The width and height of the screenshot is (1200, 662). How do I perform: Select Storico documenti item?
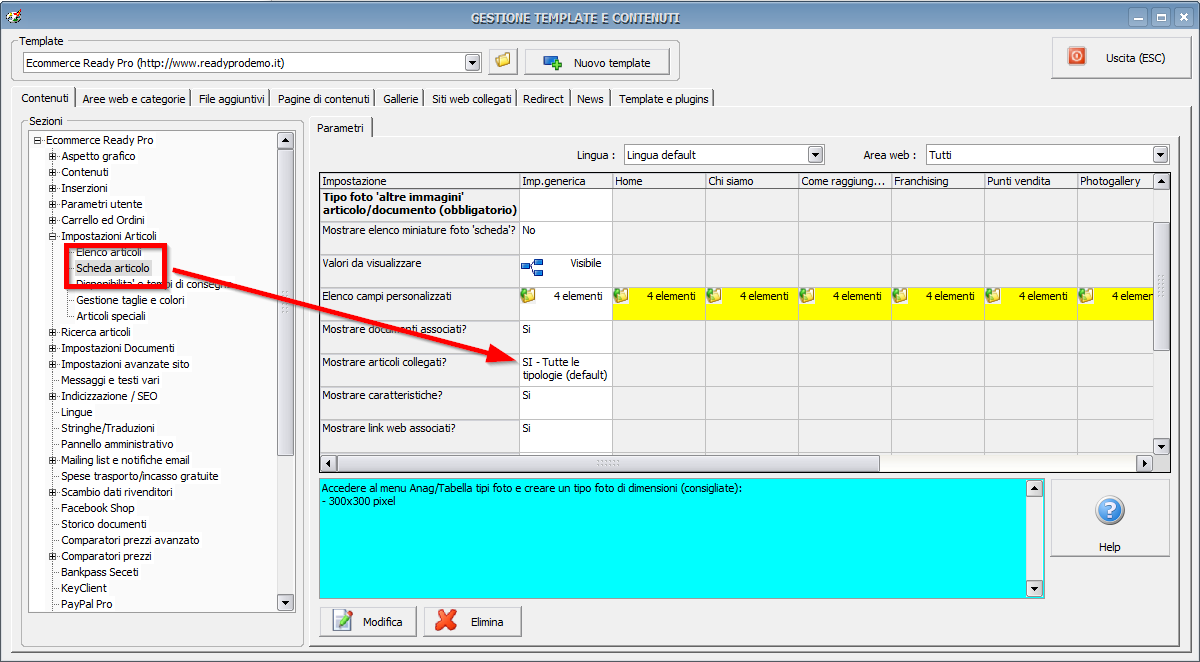pos(104,524)
